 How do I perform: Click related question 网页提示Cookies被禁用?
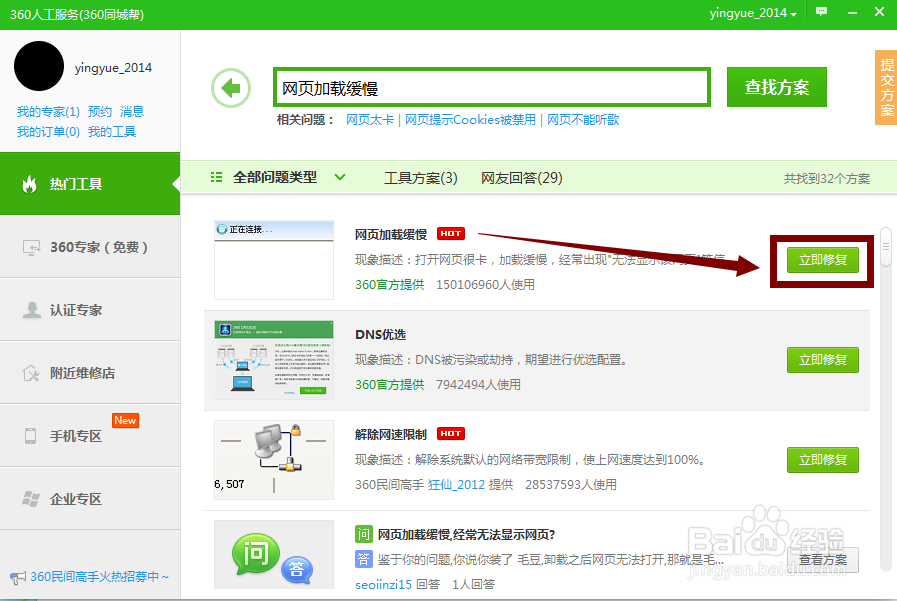tap(470, 120)
